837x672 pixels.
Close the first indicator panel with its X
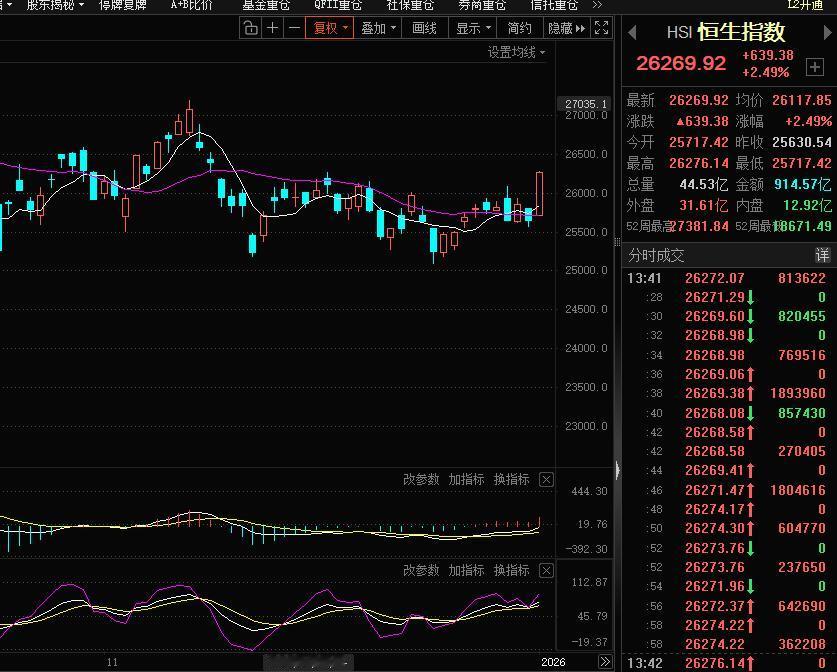[546, 479]
